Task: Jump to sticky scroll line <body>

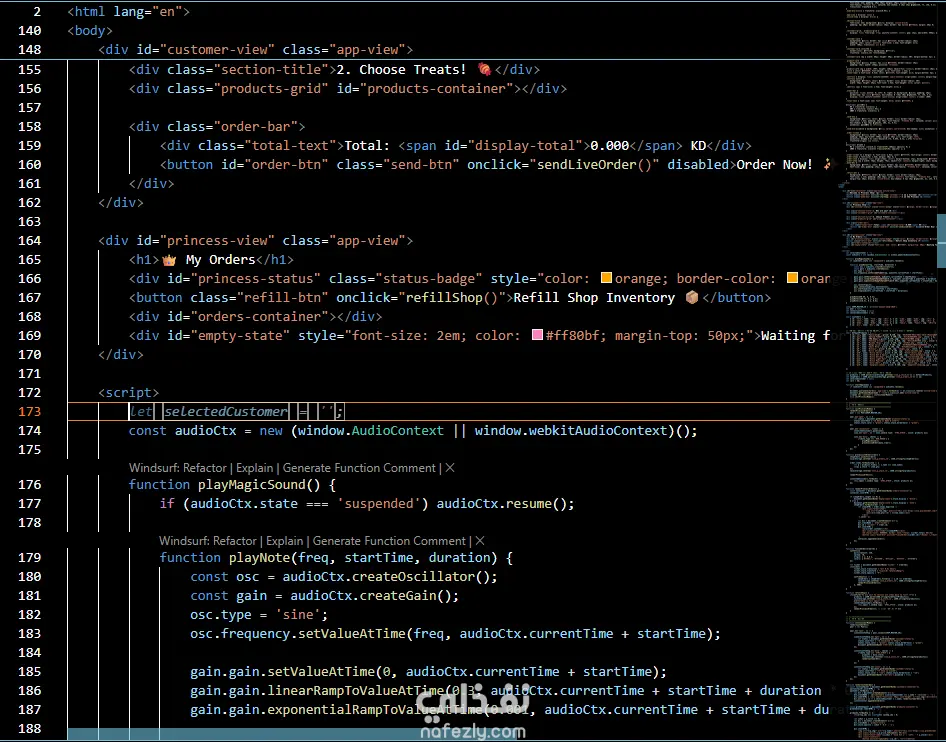Action: [90, 31]
